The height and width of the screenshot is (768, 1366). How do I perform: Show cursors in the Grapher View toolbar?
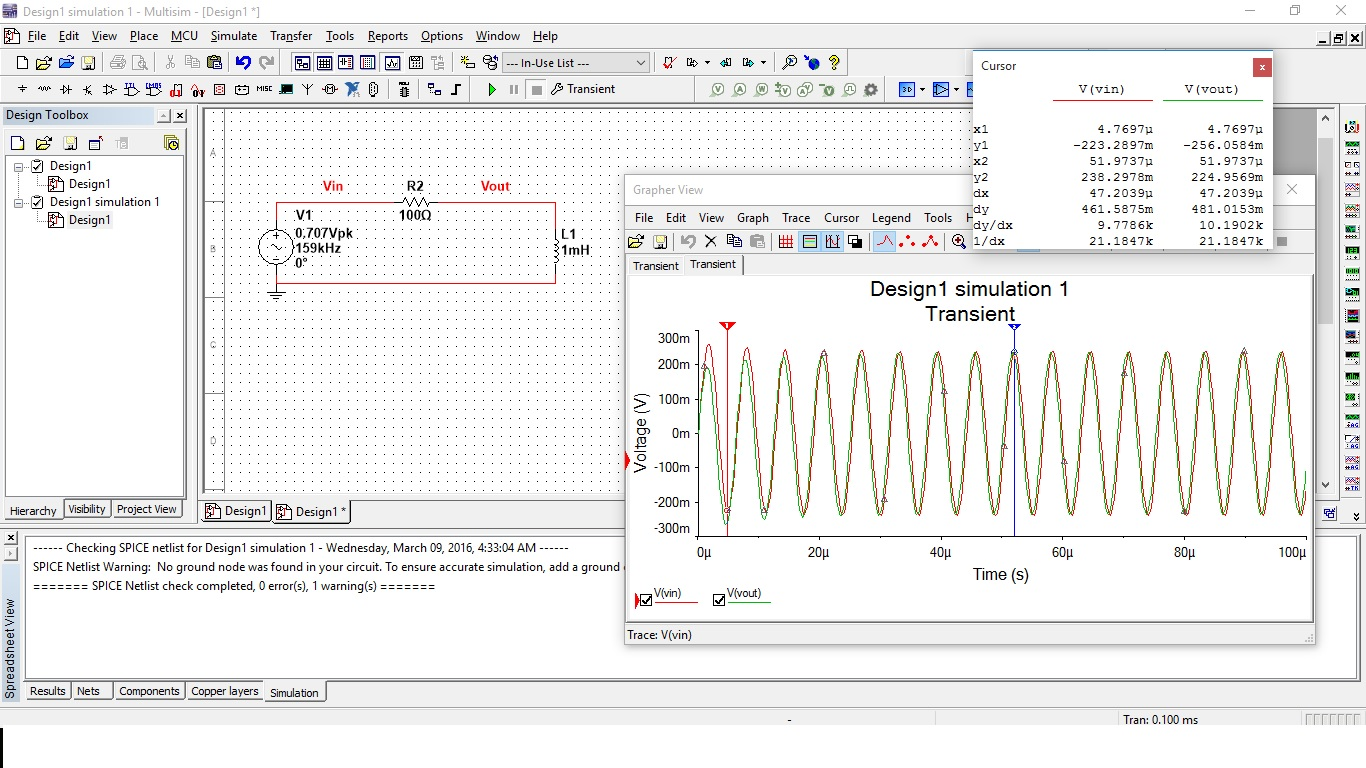pos(833,242)
